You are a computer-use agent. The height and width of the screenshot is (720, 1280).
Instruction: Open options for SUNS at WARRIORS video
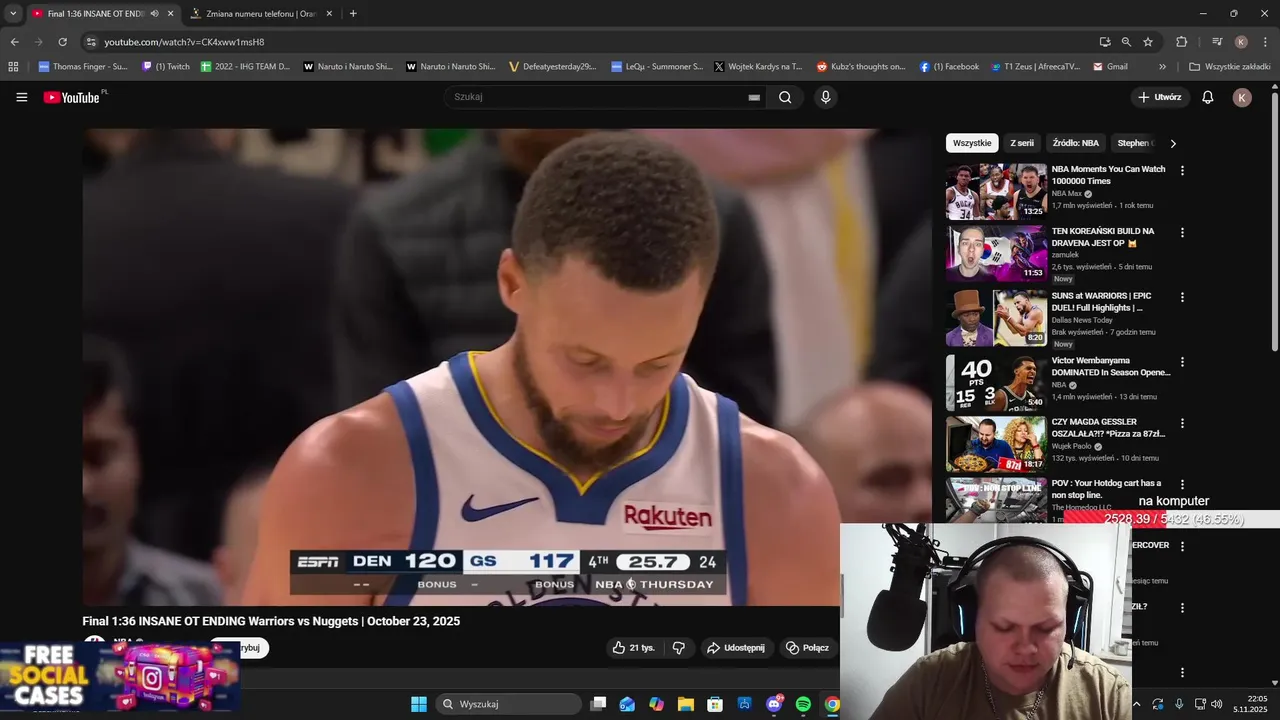1182,297
